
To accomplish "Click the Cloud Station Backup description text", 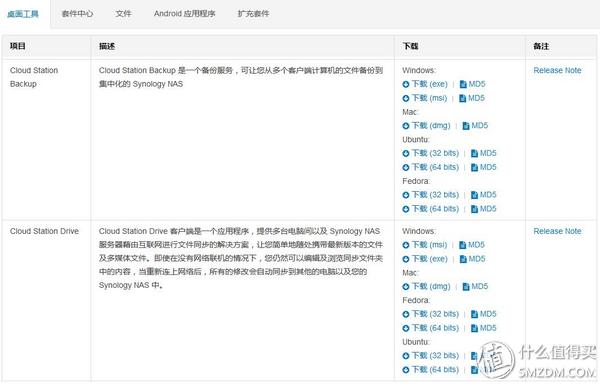I will click(241, 78).
